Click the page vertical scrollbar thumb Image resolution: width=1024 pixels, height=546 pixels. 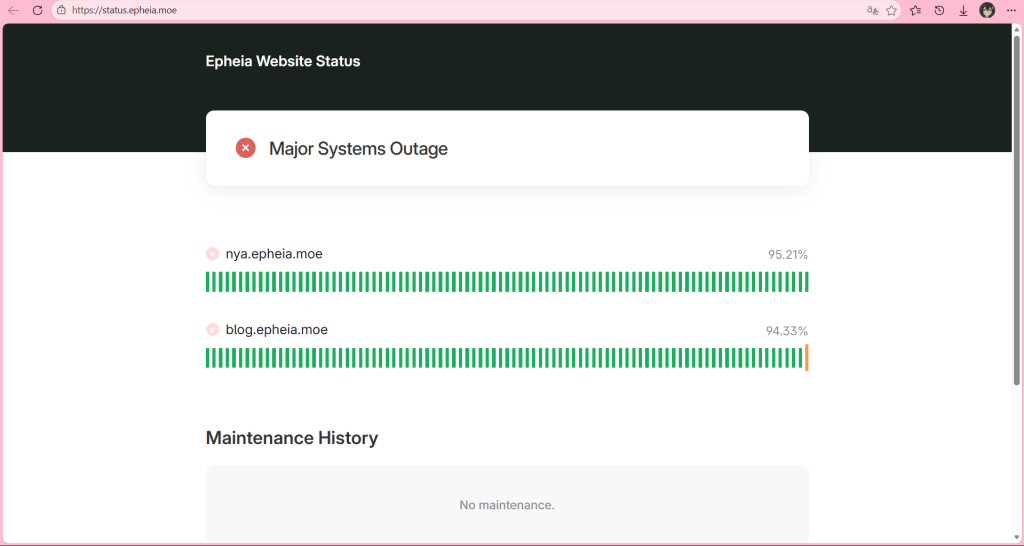click(x=1017, y=209)
